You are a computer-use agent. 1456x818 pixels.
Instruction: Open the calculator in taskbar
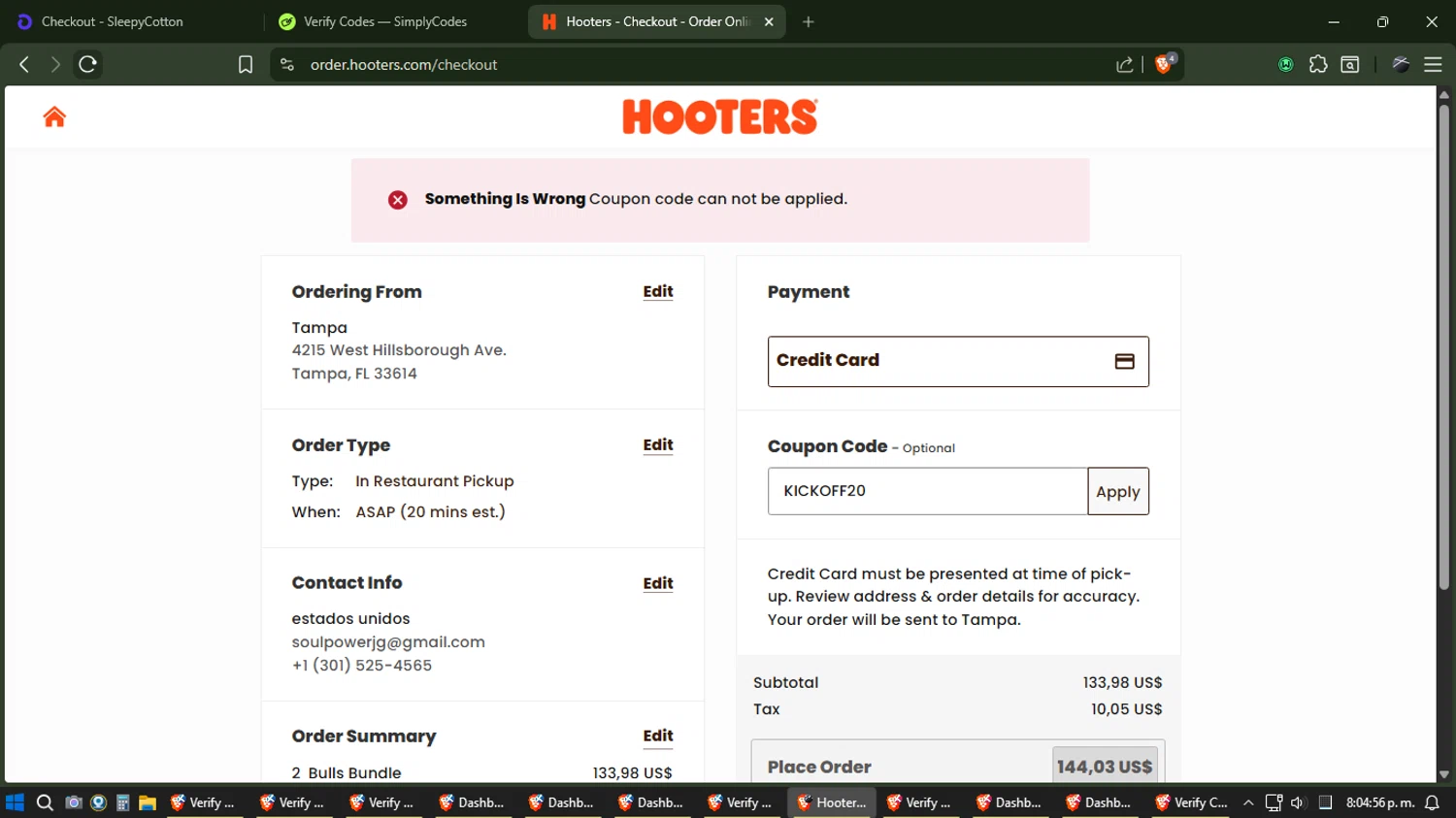pyautogui.click(x=122, y=802)
